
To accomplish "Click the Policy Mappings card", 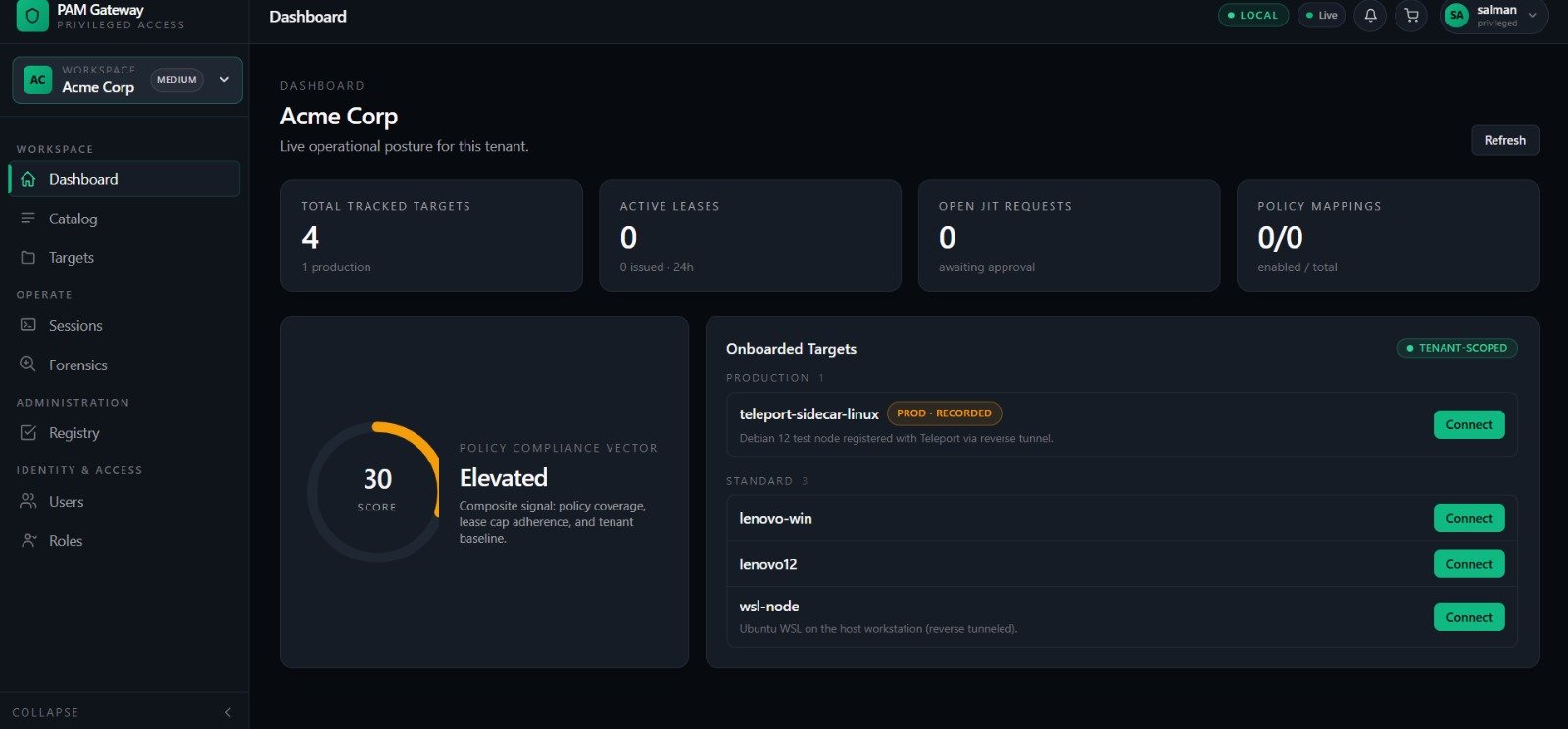I will point(1388,235).
